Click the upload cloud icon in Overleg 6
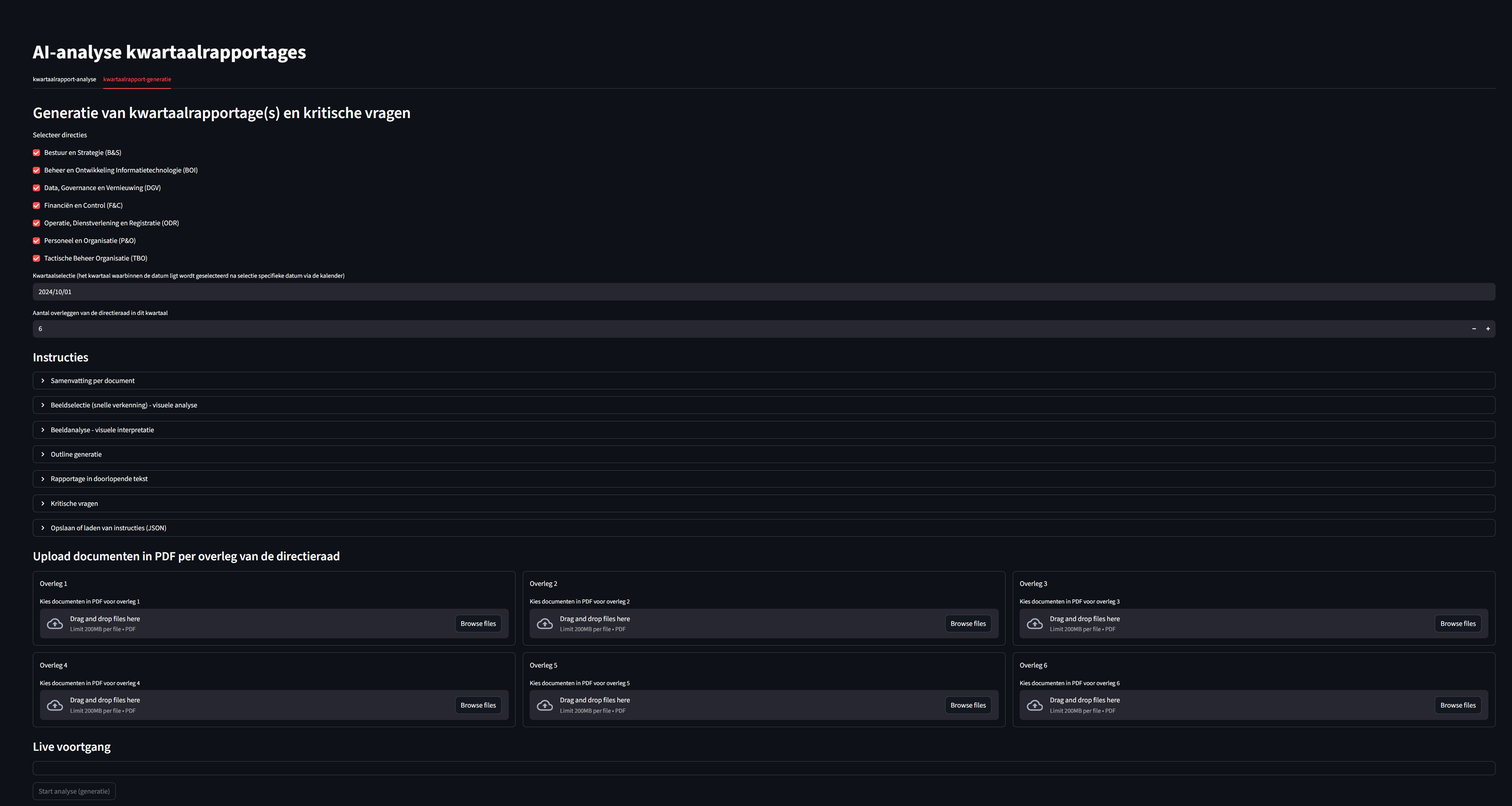This screenshot has height=806, width=1512. (1035, 705)
